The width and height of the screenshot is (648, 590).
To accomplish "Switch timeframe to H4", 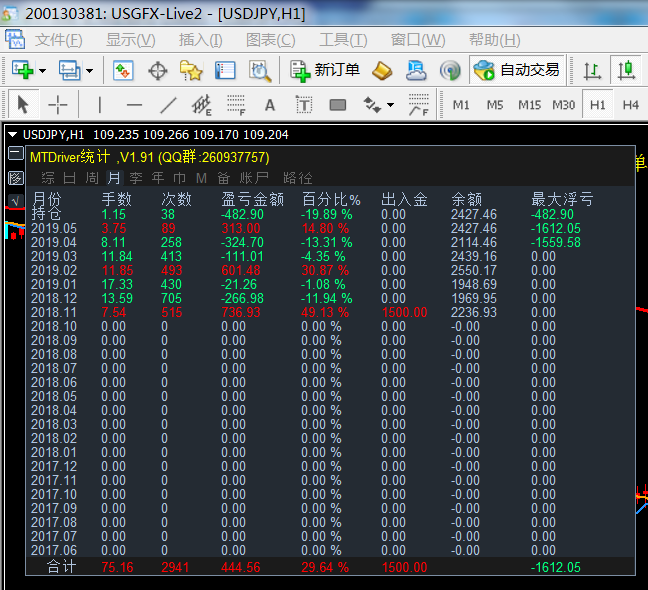I will pos(631,105).
